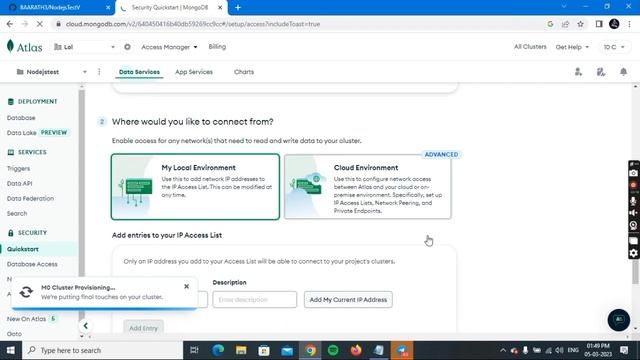The height and width of the screenshot is (360, 640).
Task: Open Get Help dropdown
Action: click(572, 47)
